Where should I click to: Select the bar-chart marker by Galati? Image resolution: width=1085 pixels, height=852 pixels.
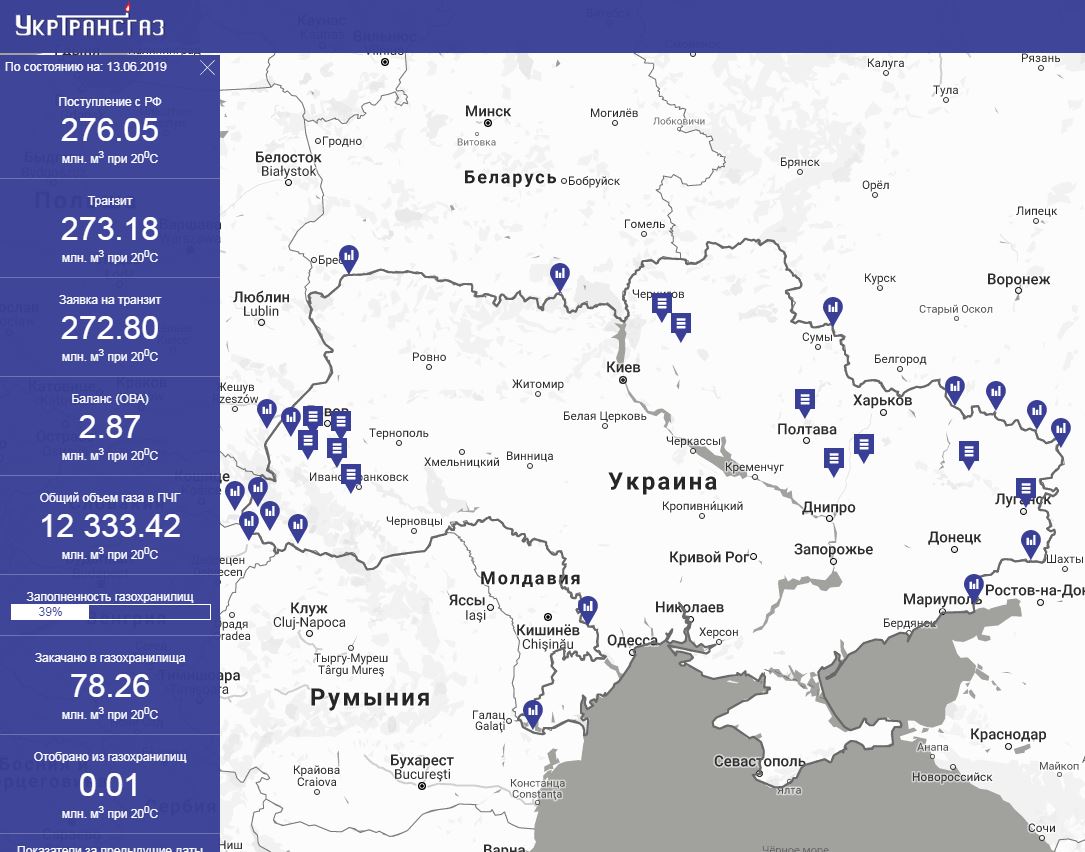pyautogui.click(x=532, y=713)
